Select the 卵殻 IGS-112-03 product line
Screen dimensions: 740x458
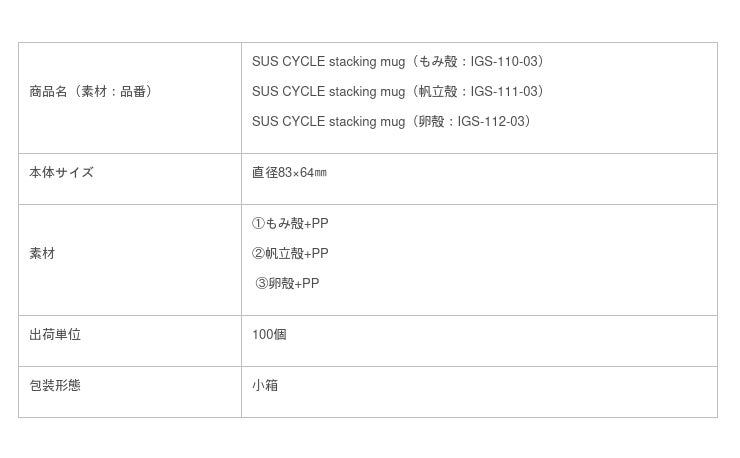click(x=392, y=122)
